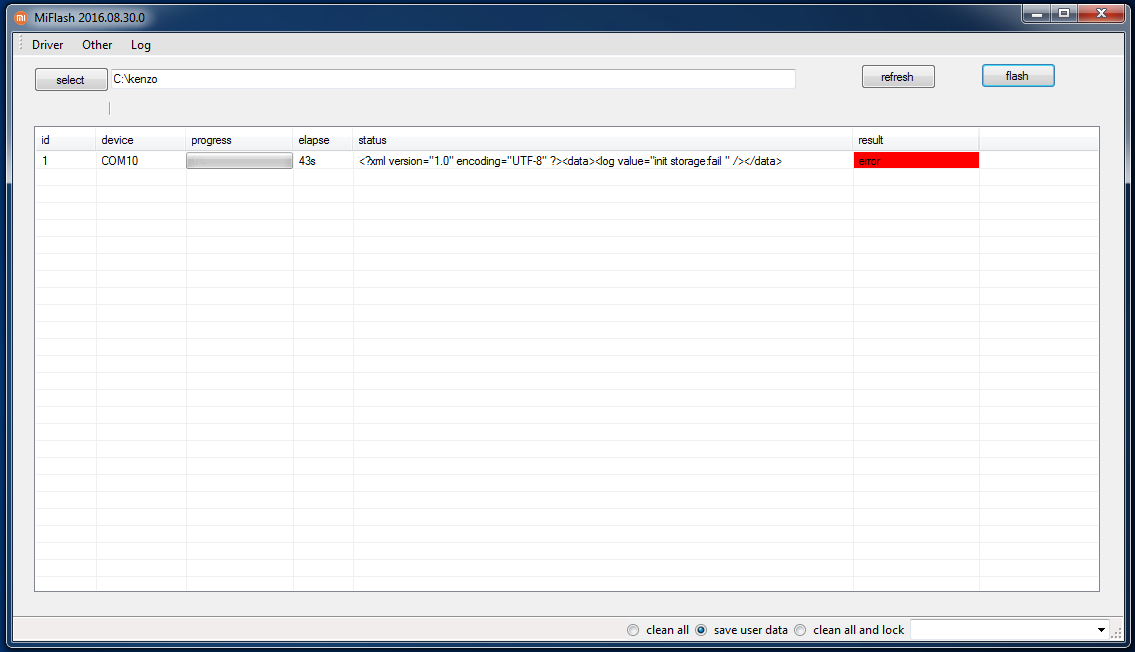The height and width of the screenshot is (652, 1135).
Task: Click the init storage fail status message
Action: click(x=570, y=161)
